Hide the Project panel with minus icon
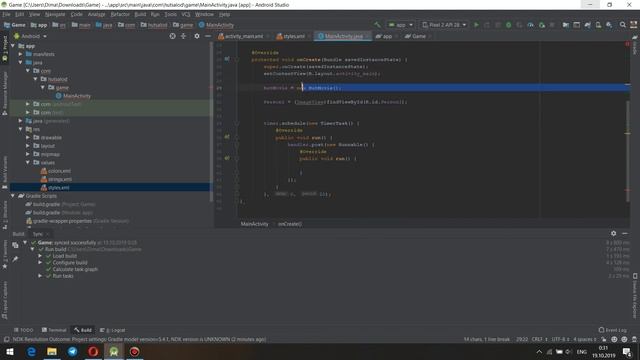 [x=208, y=36]
